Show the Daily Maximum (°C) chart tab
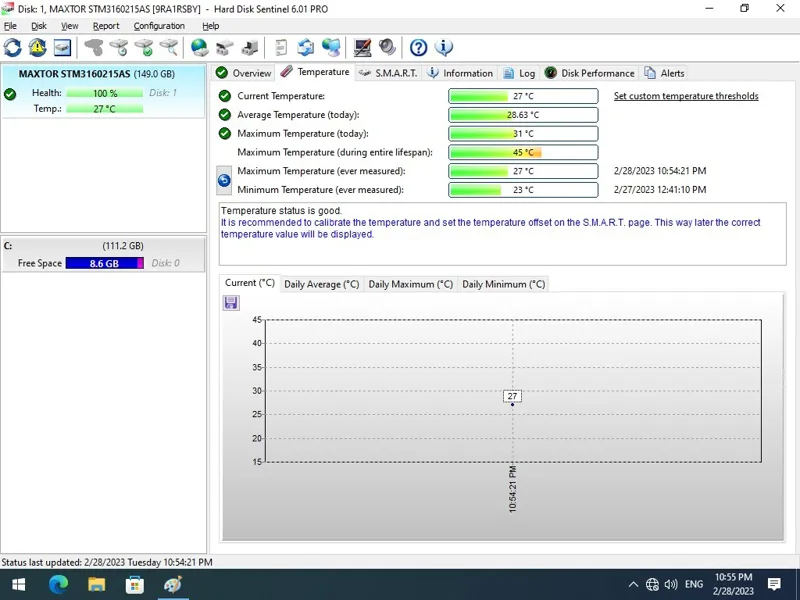 (411, 284)
